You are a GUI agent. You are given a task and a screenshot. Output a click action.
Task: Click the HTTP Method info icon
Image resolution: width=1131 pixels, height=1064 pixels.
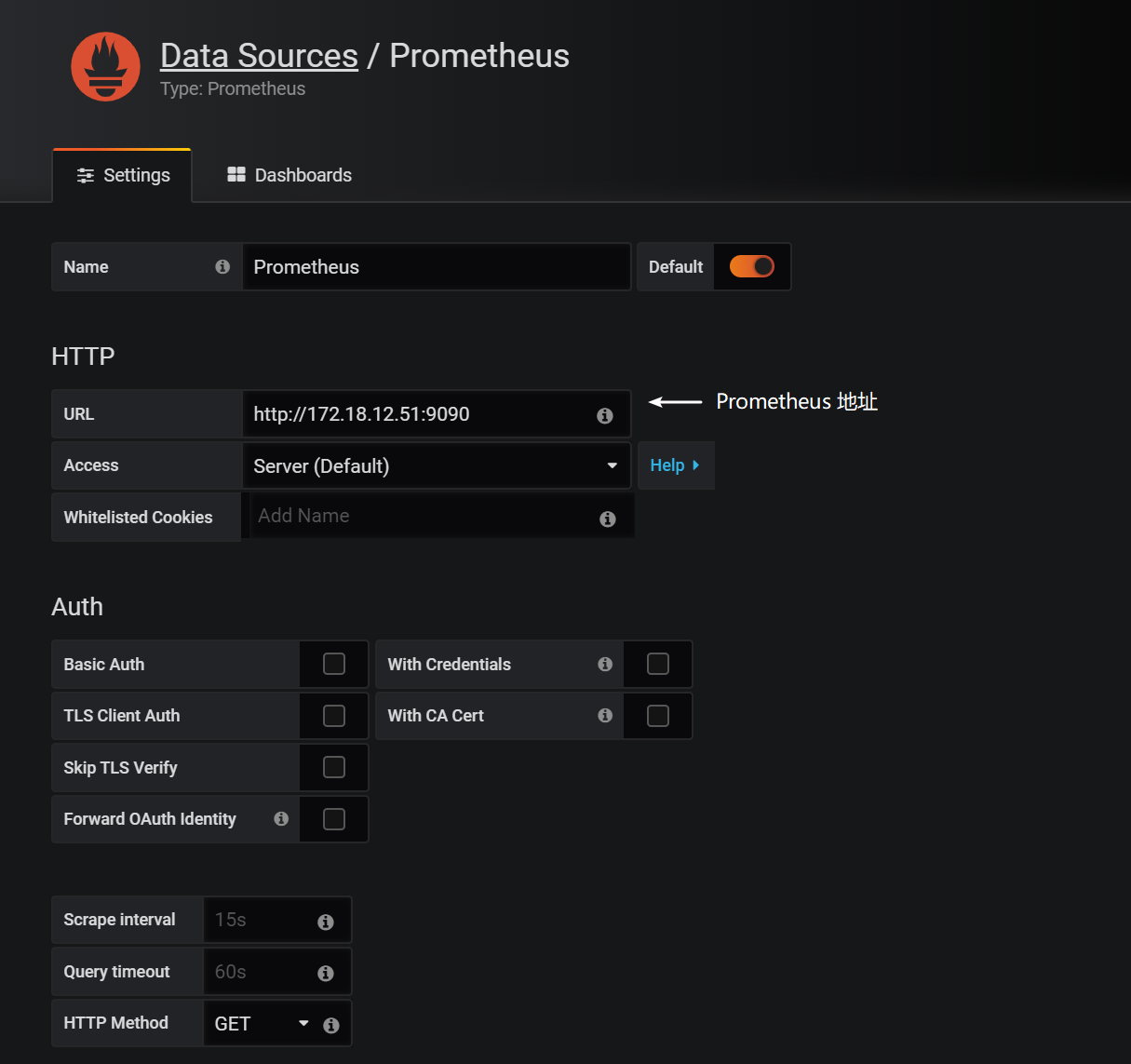click(331, 1025)
